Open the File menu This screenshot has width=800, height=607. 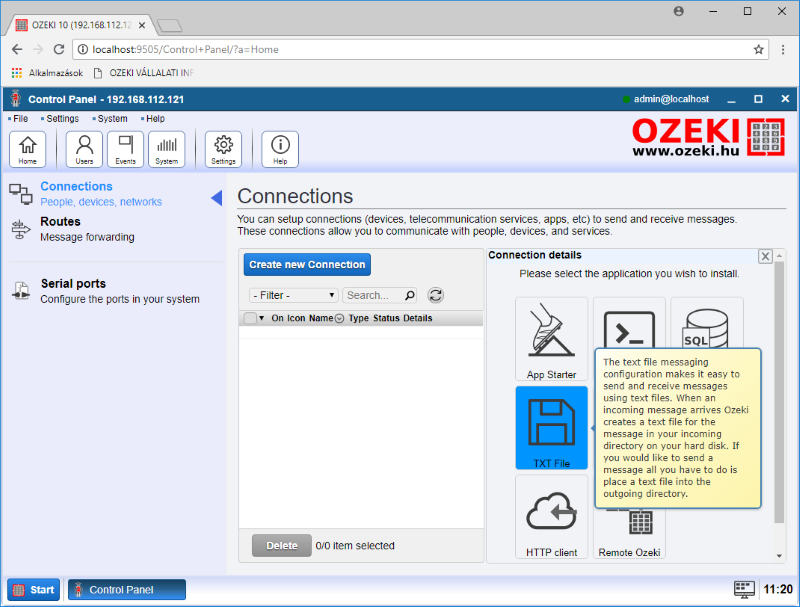pyautogui.click(x=18, y=119)
